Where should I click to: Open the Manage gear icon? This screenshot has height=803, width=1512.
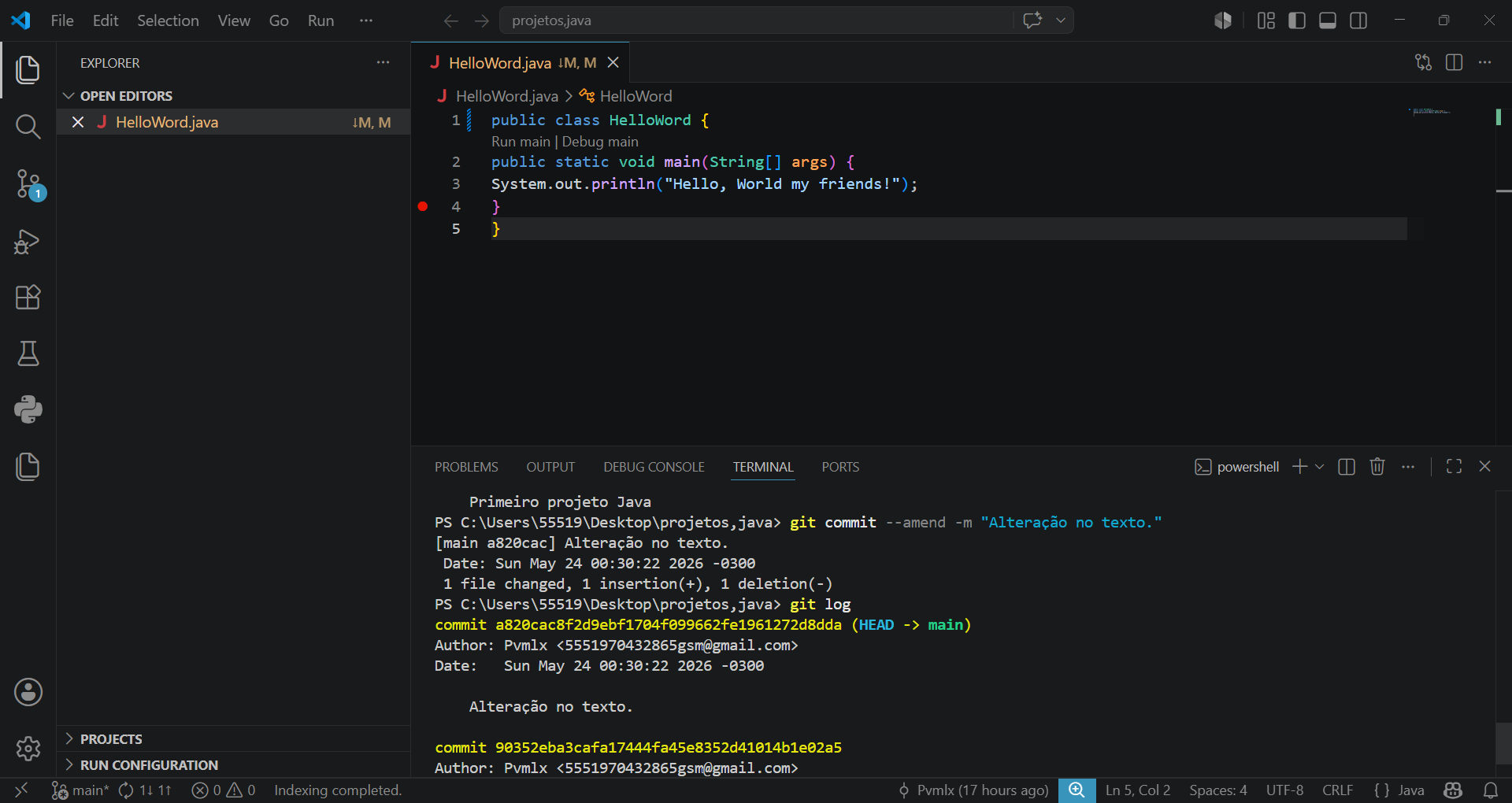pyautogui.click(x=28, y=748)
